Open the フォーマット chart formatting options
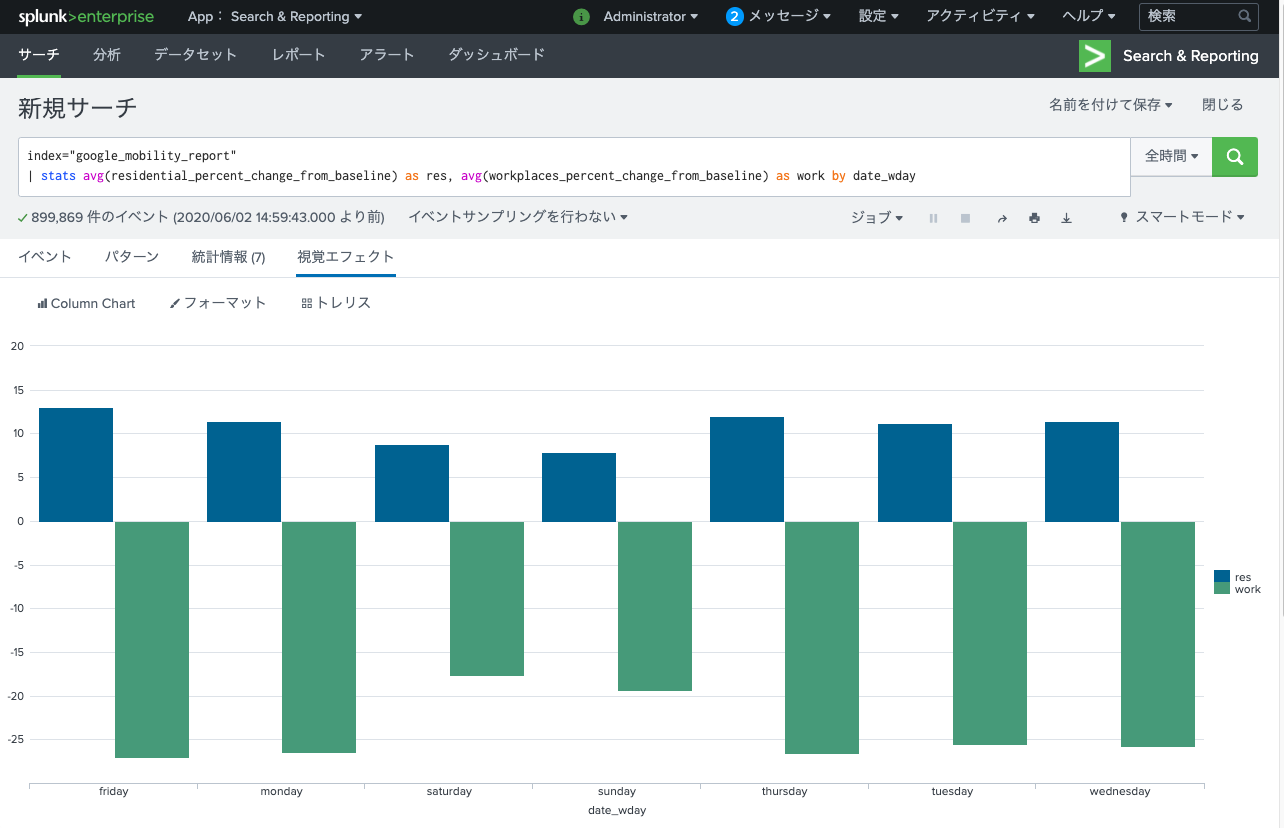This screenshot has width=1284, height=828. click(x=217, y=303)
